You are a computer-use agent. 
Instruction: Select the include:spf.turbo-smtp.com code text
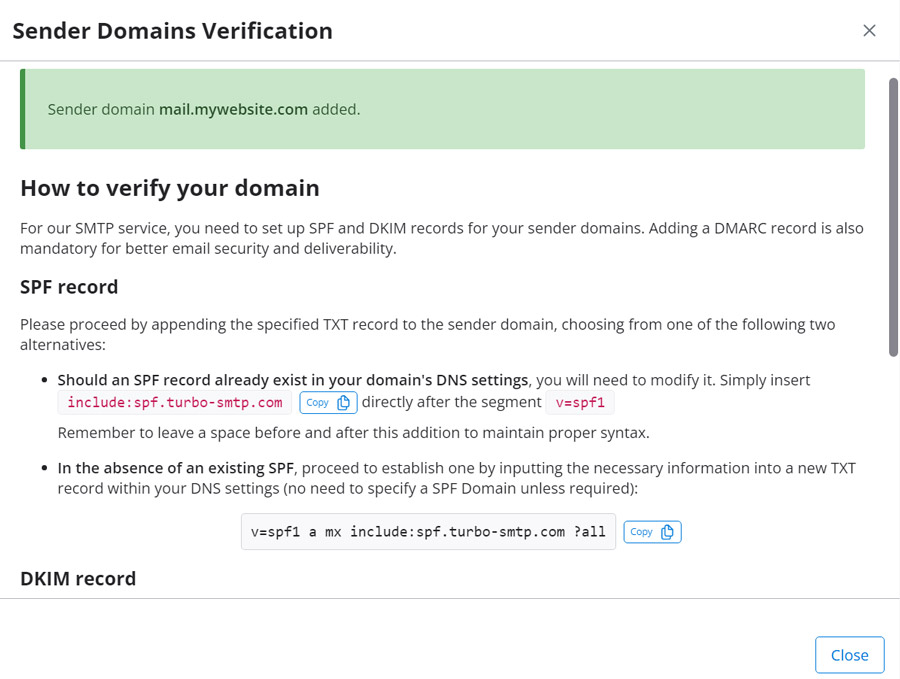pyautogui.click(x=174, y=402)
